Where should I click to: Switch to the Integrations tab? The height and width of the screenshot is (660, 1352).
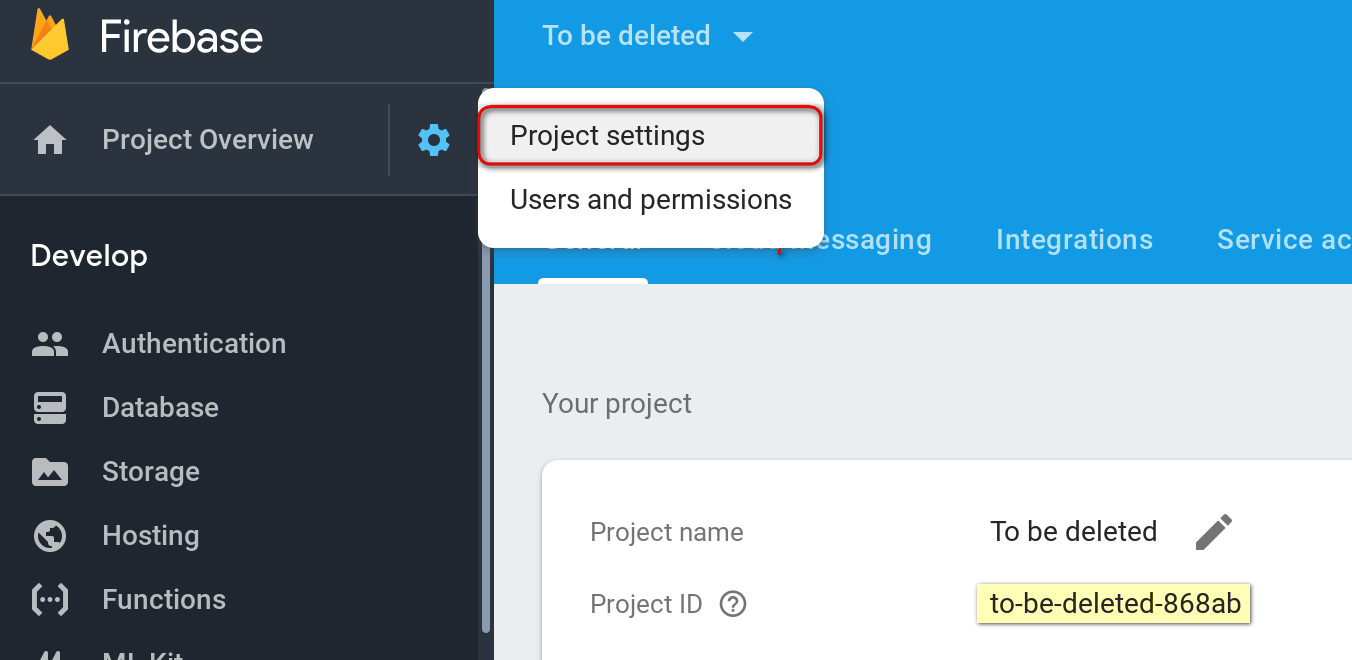(x=1074, y=239)
